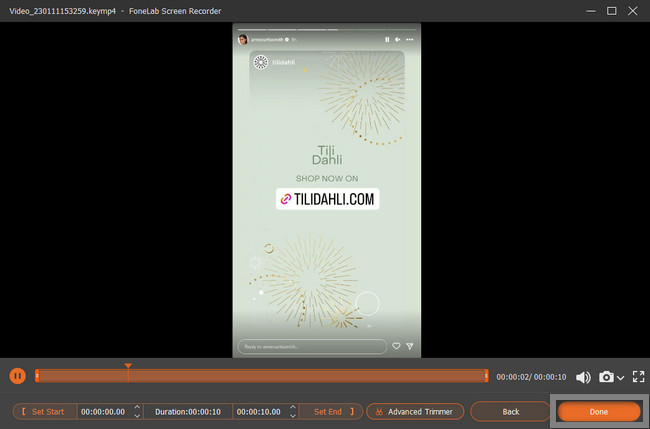The image size is (650, 429).
Task: Open the Advanced Trimmer
Action: point(415,412)
